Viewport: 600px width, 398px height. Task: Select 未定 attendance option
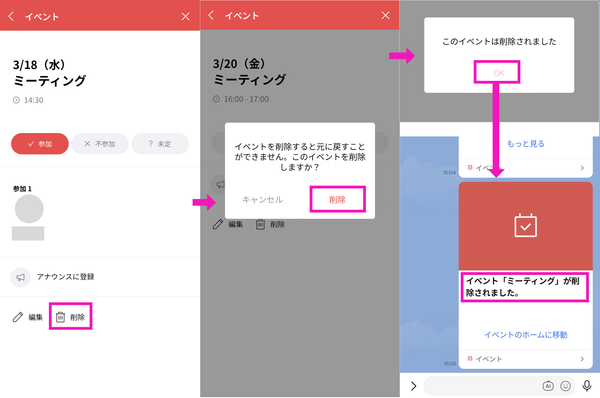(160, 144)
